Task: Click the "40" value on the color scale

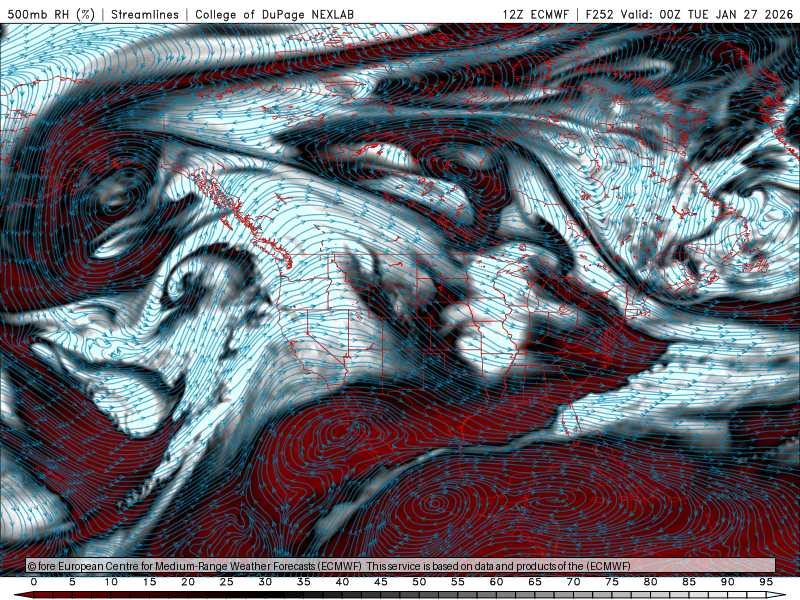Action: [342, 582]
